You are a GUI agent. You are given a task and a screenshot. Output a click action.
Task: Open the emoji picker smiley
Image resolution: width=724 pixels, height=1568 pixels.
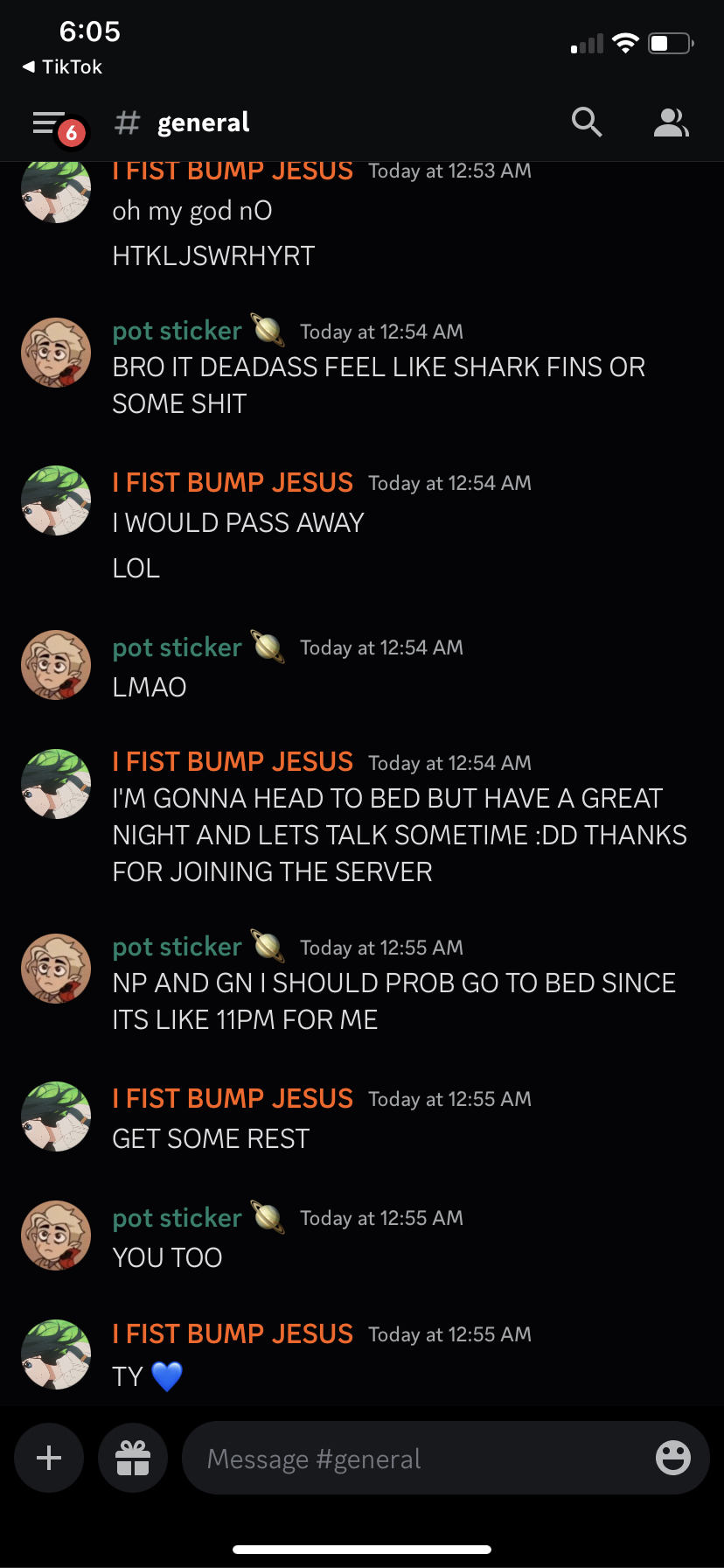click(672, 1457)
